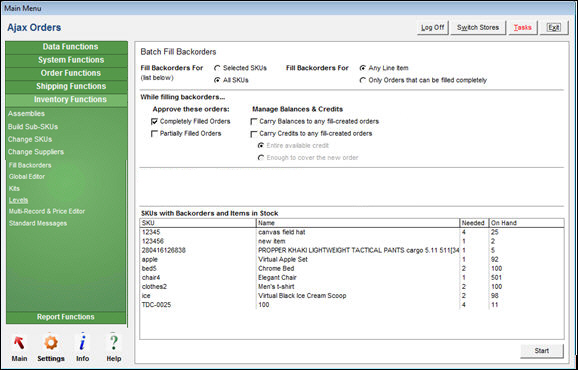
Task: Sort by the SKU column header
Action: 198,223
